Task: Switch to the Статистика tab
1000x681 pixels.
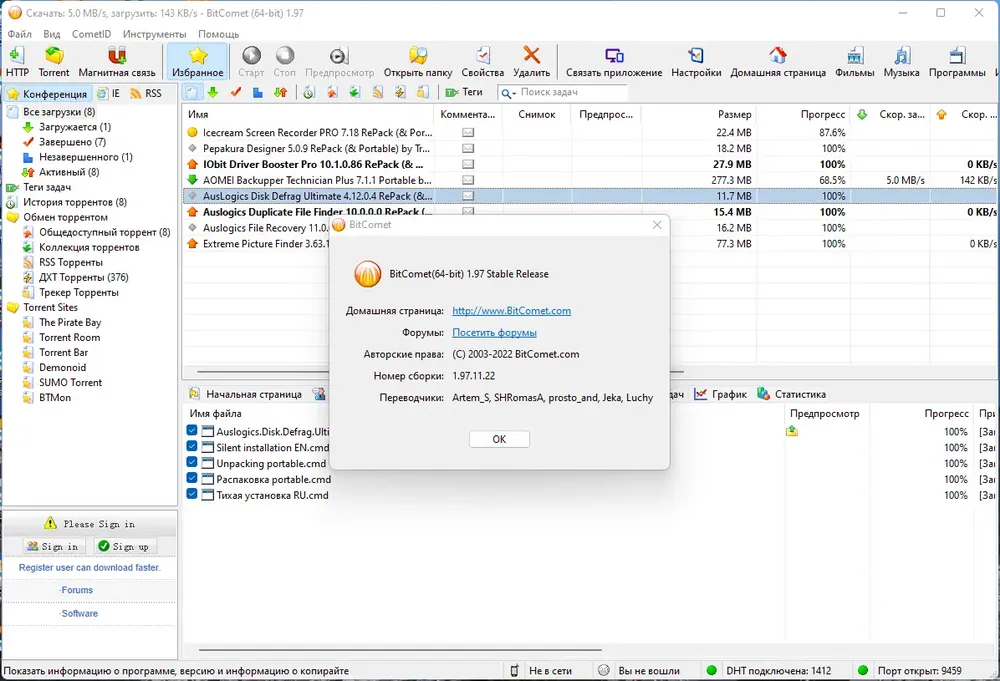Action: click(791, 394)
